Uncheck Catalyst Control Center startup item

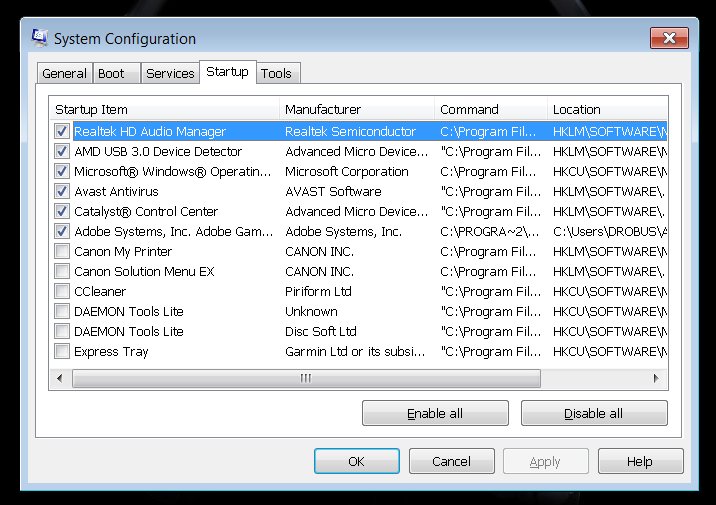point(62,211)
